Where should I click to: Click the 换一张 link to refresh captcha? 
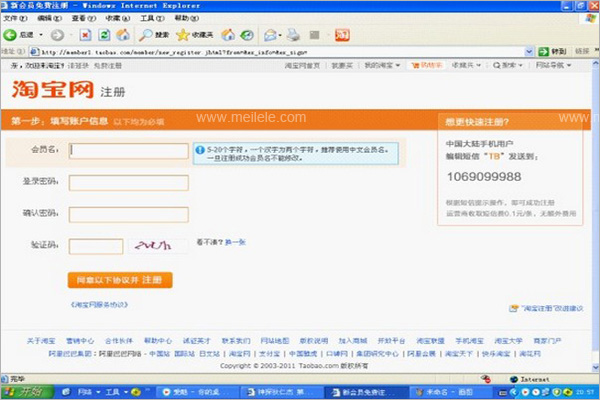tap(234, 242)
